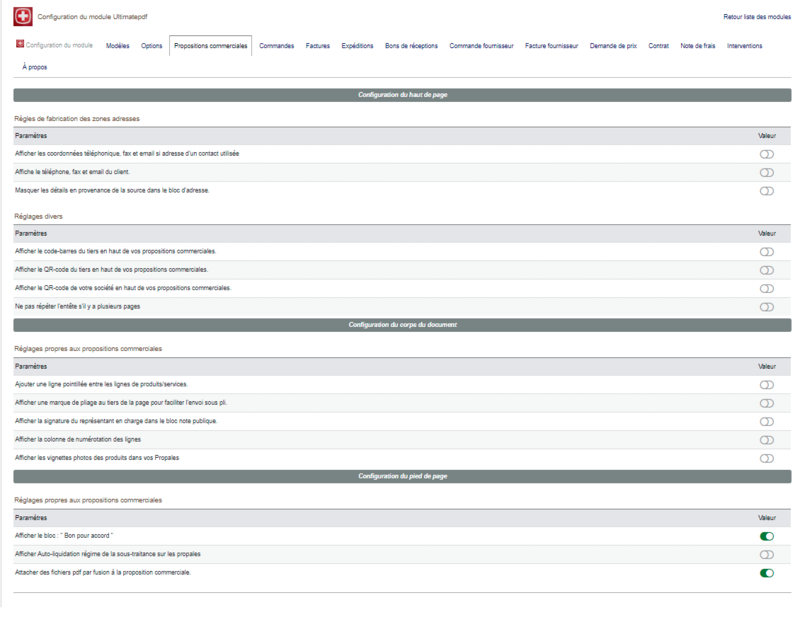This screenshot has height=617, width=800.
Task: Toggle the line numbering column option
Action: 766,440
